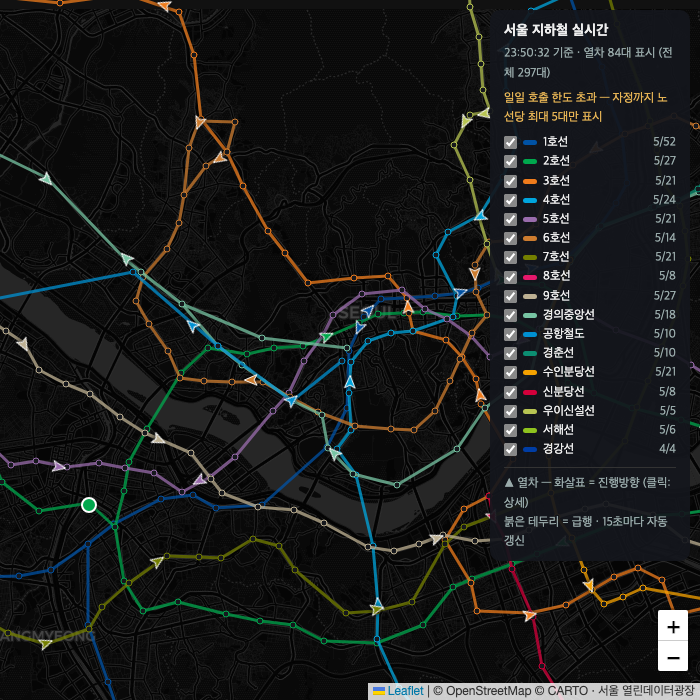Click the green highlighted station marker
The height and width of the screenshot is (700, 700).
pos(89,505)
